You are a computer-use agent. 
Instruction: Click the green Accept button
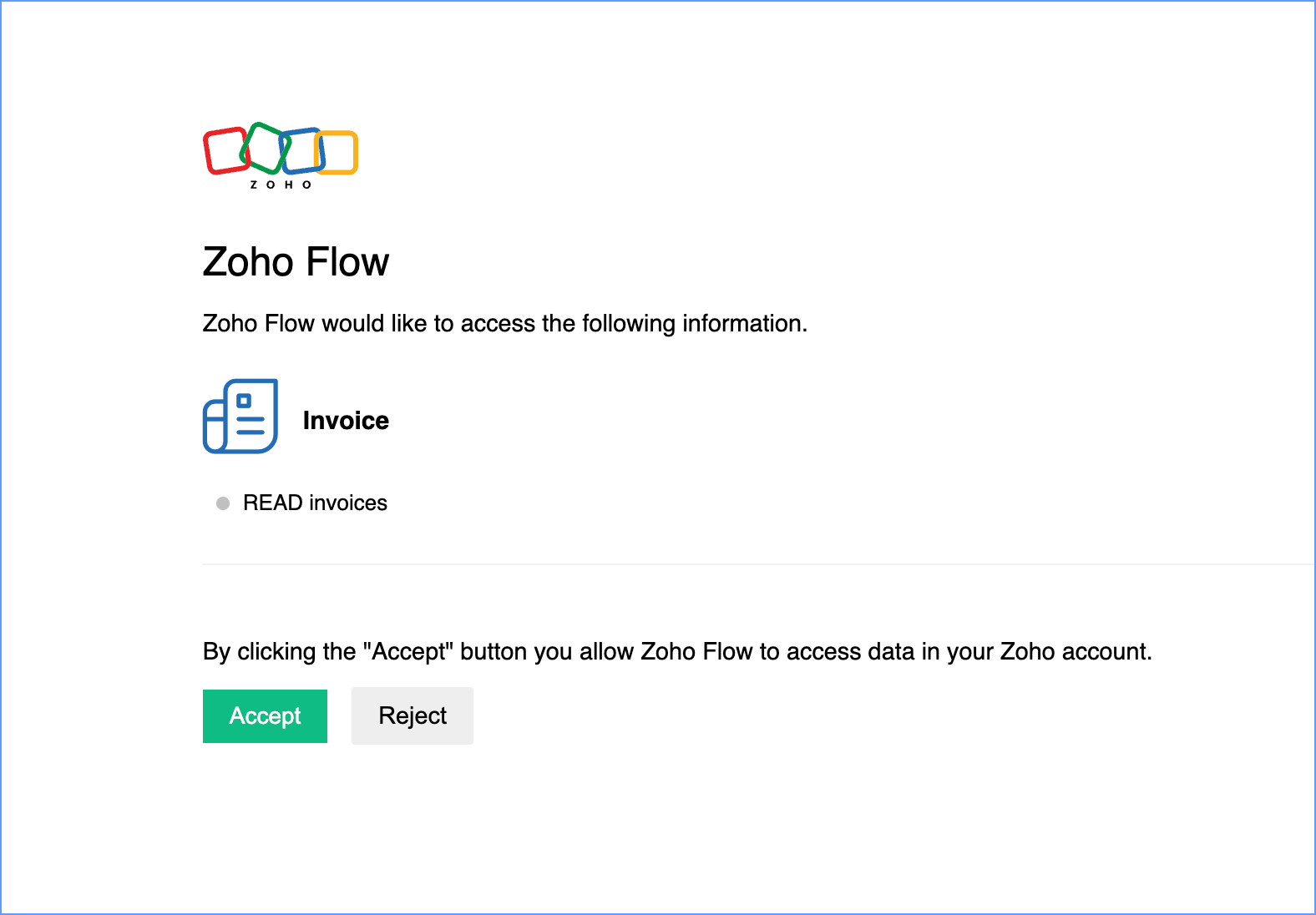pyautogui.click(x=265, y=716)
